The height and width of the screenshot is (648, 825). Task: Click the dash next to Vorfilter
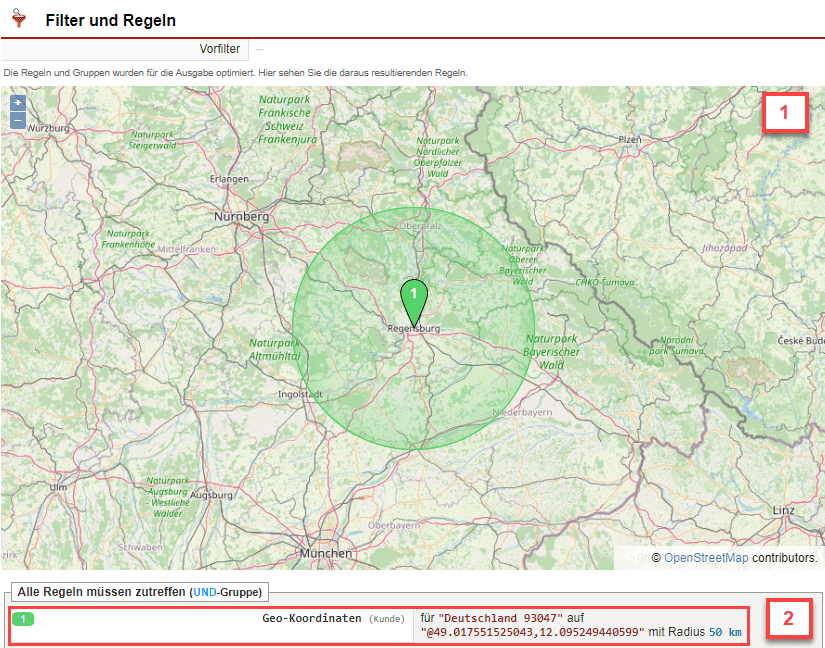click(259, 49)
